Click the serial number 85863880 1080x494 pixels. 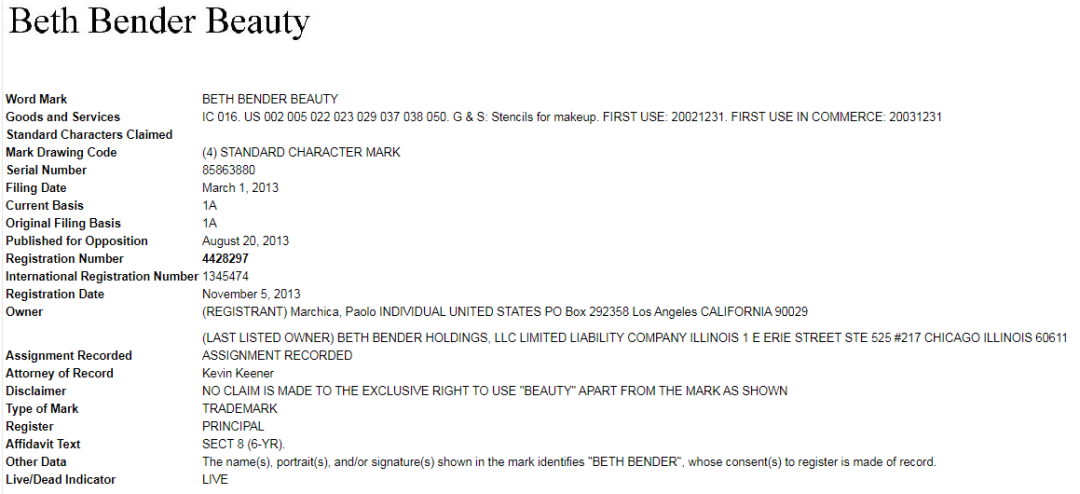point(228,170)
